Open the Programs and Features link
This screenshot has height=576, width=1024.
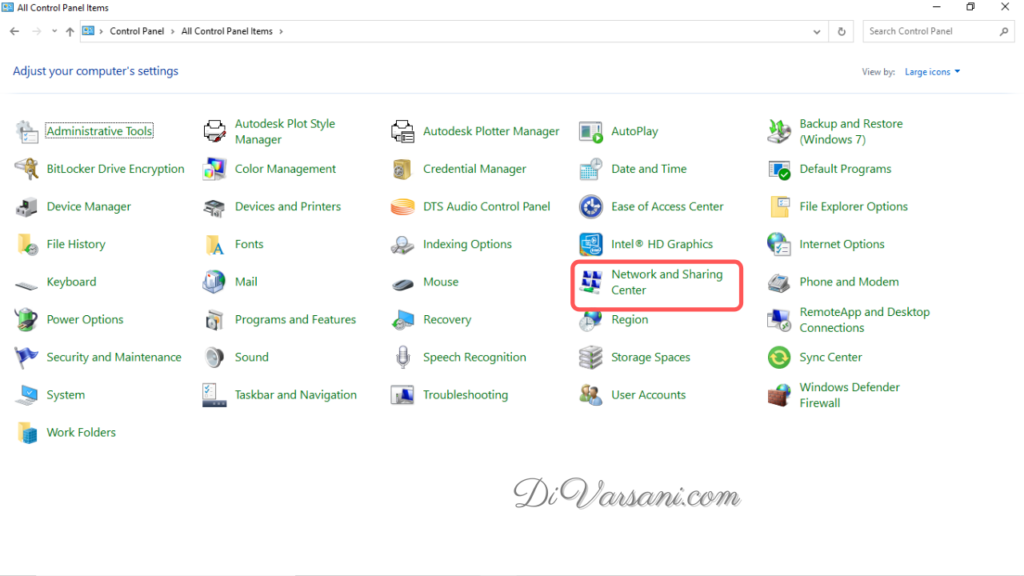click(295, 320)
